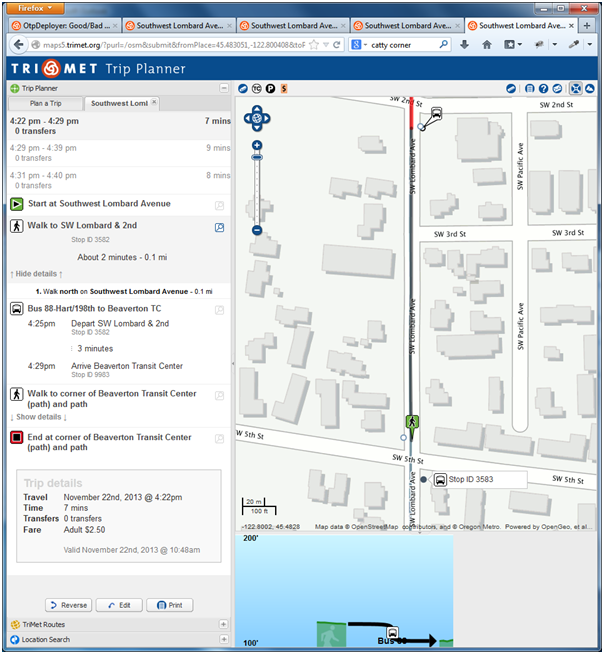Viewport: 604px width, 654px height.
Task: Click the red end marker icon in itinerary
Action: coord(17,438)
